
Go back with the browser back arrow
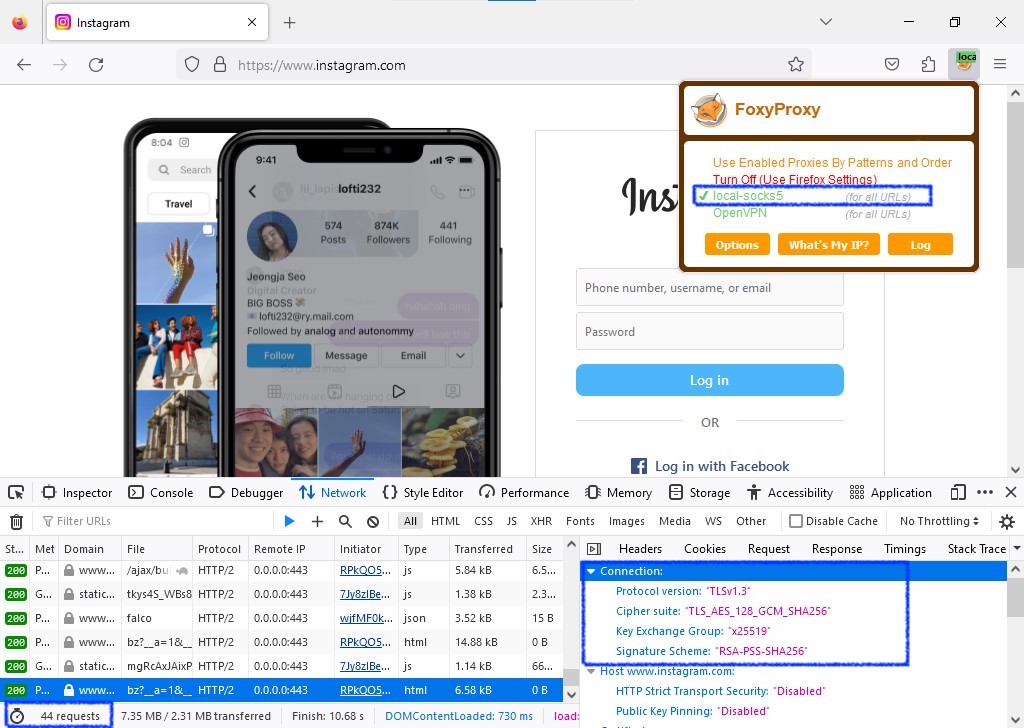24,65
